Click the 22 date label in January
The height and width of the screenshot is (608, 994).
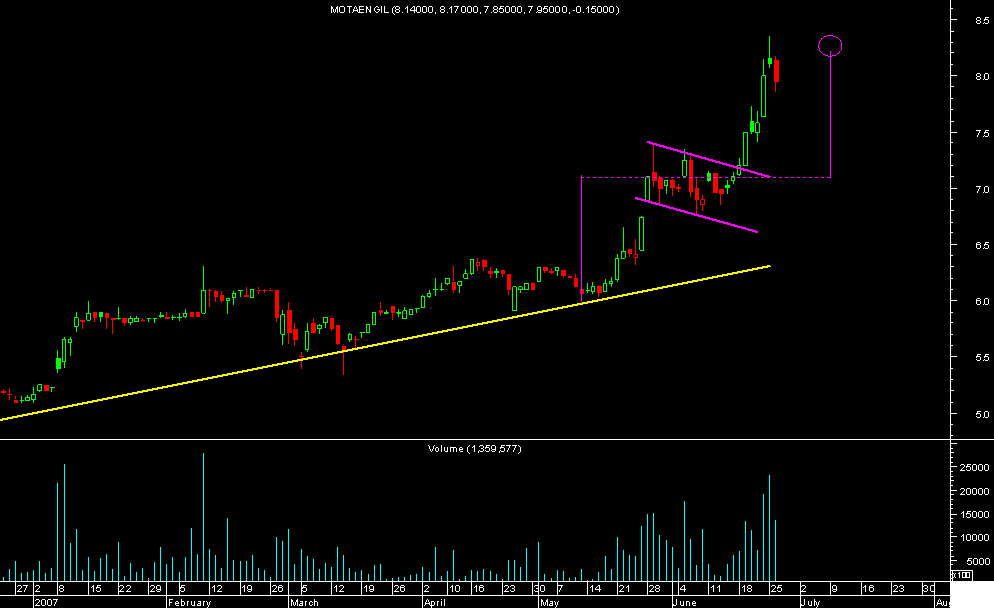pyautogui.click(x=125, y=589)
